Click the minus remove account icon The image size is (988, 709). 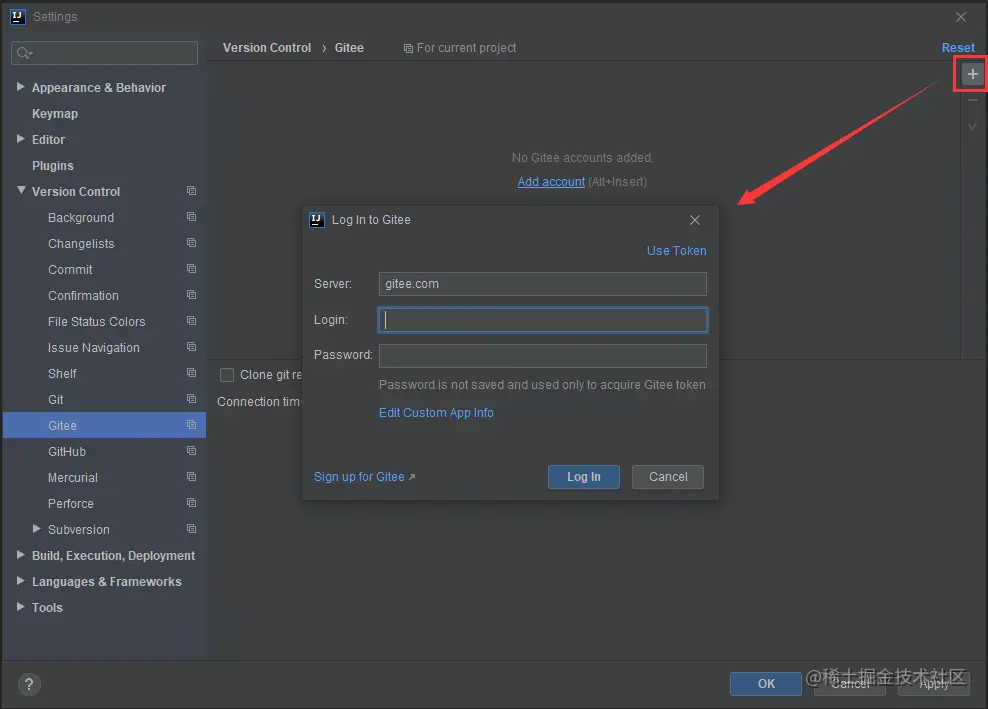[972, 100]
